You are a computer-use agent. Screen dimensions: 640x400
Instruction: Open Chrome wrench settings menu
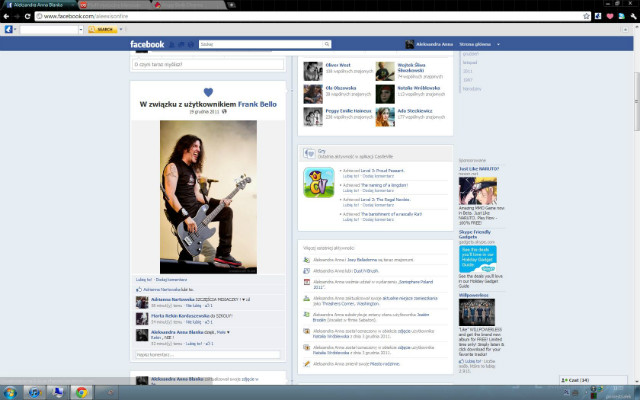[633, 16]
